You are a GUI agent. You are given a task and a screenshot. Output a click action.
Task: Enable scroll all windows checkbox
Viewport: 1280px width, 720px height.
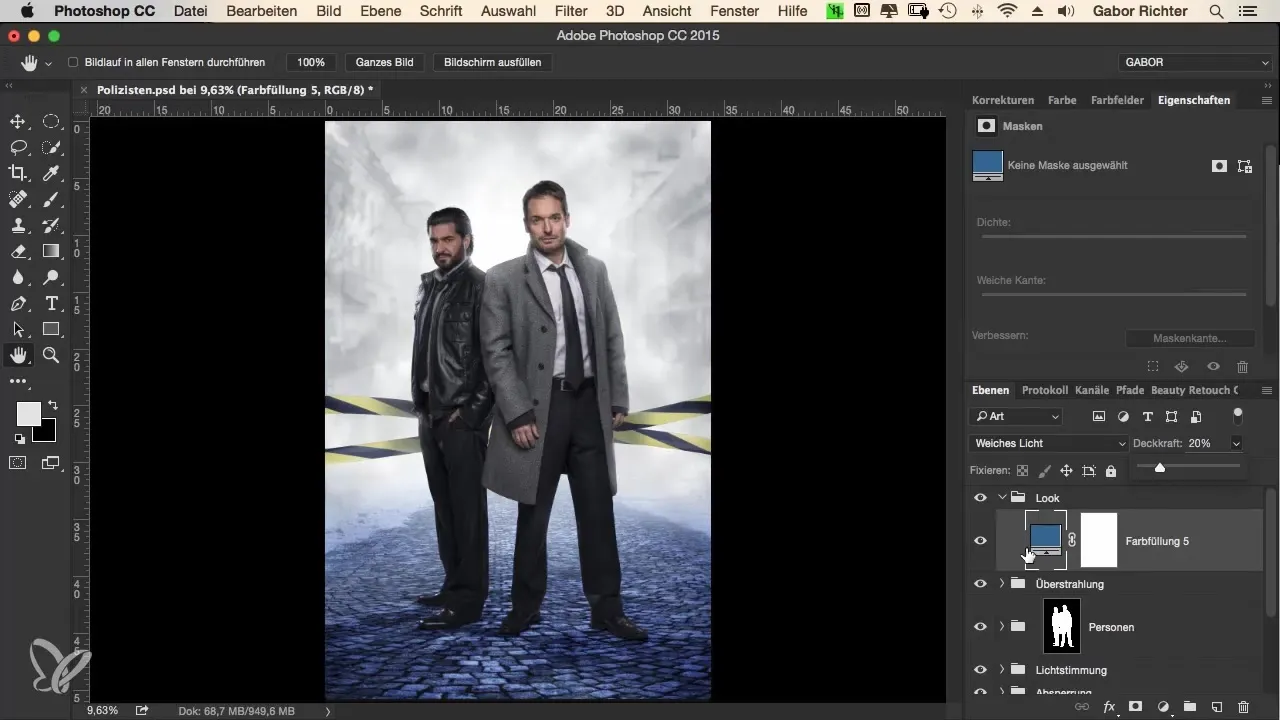tap(73, 62)
